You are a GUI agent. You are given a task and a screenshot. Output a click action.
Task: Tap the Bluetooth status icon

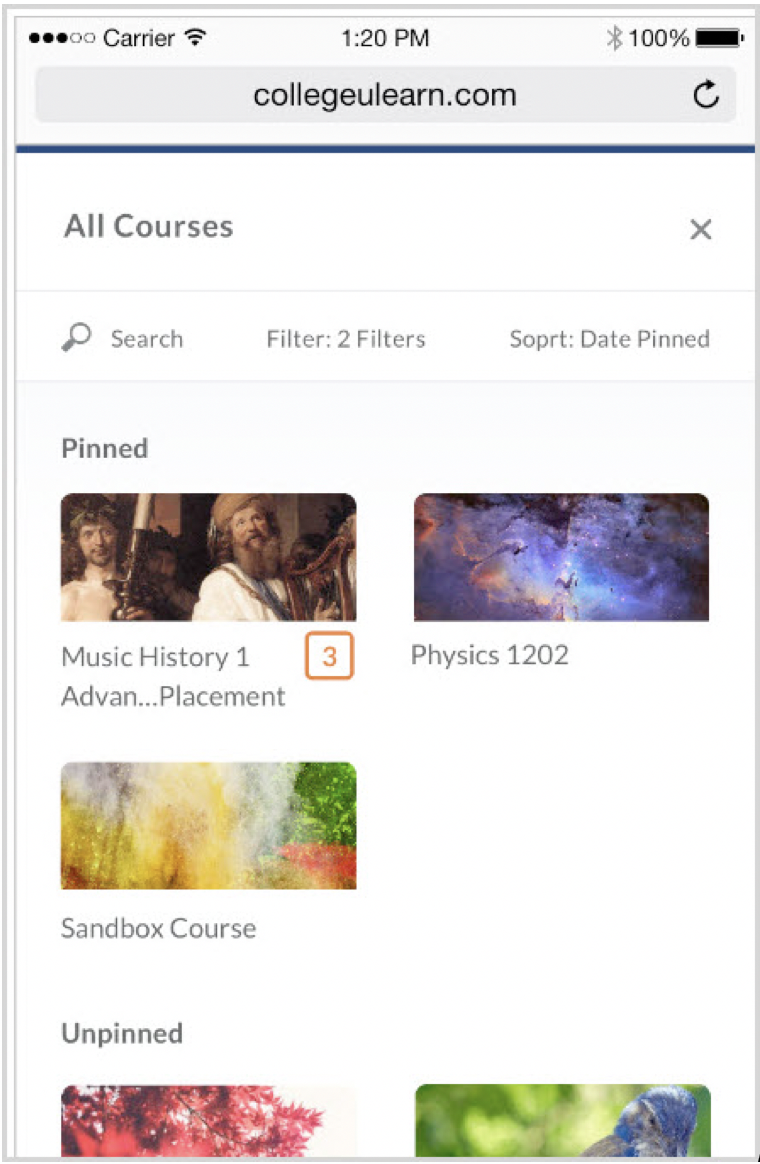coord(614,38)
